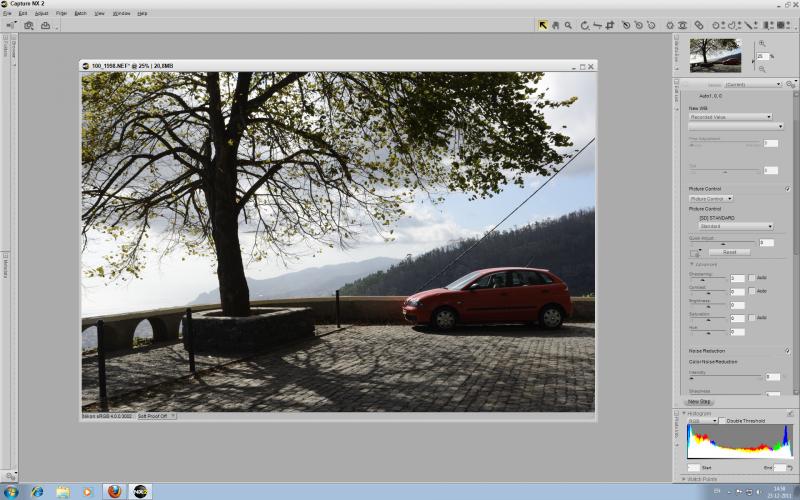The image size is (800, 500).
Task: Click the Open in Browser toolbar icon
Action: [11, 25]
